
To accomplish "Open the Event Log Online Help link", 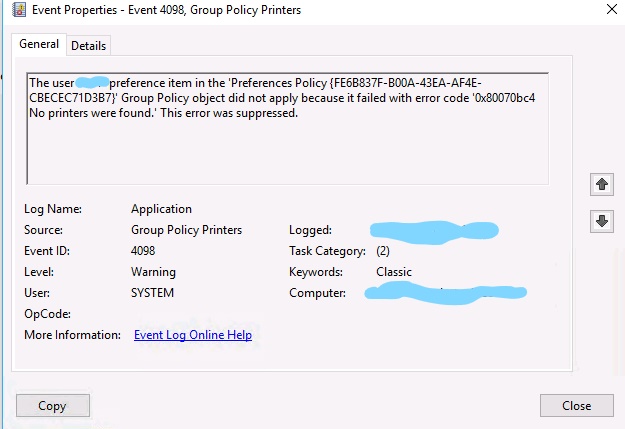I will pos(193,335).
